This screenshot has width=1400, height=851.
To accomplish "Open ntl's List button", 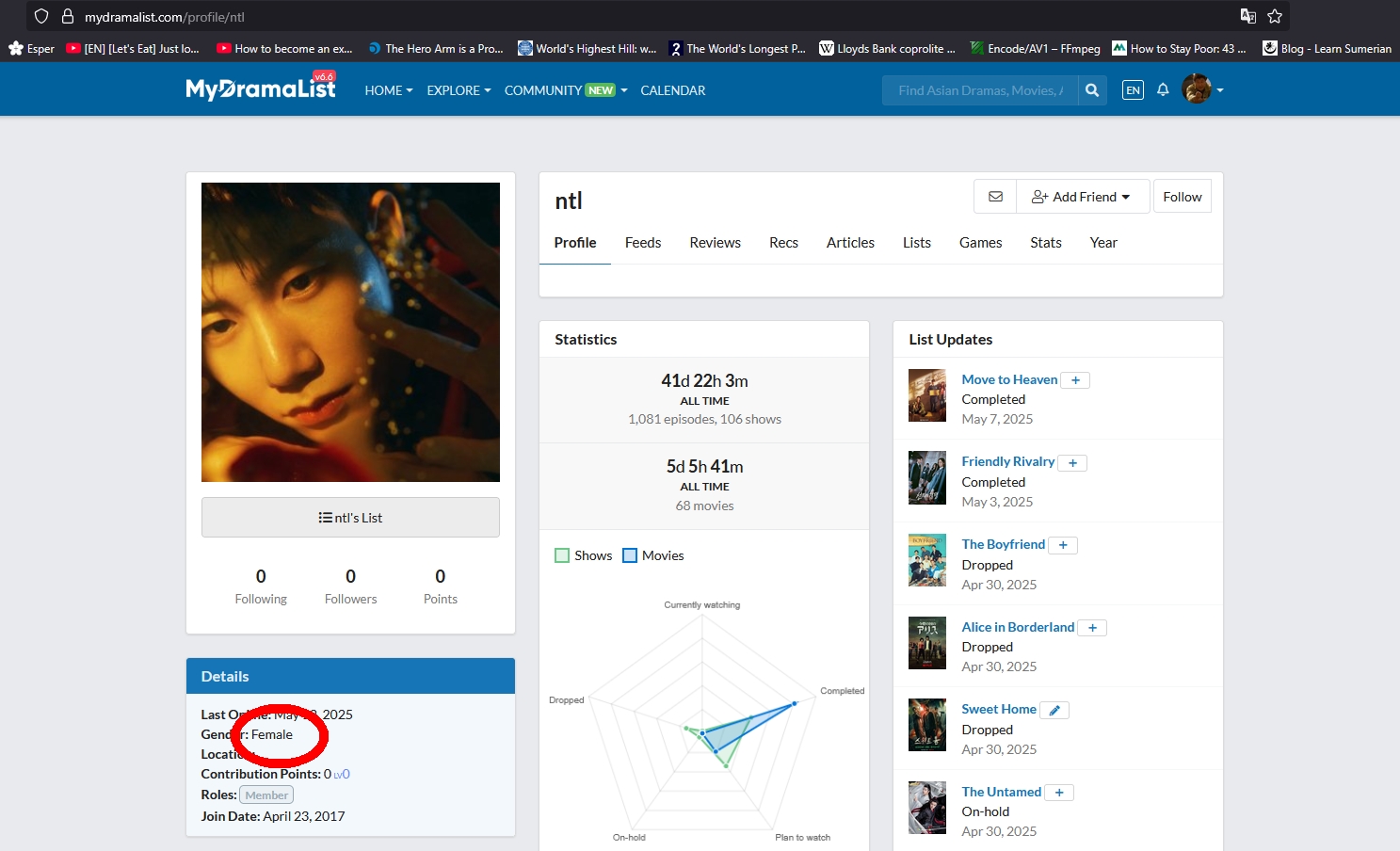I will pyautogui.click(x=350, y=518).
